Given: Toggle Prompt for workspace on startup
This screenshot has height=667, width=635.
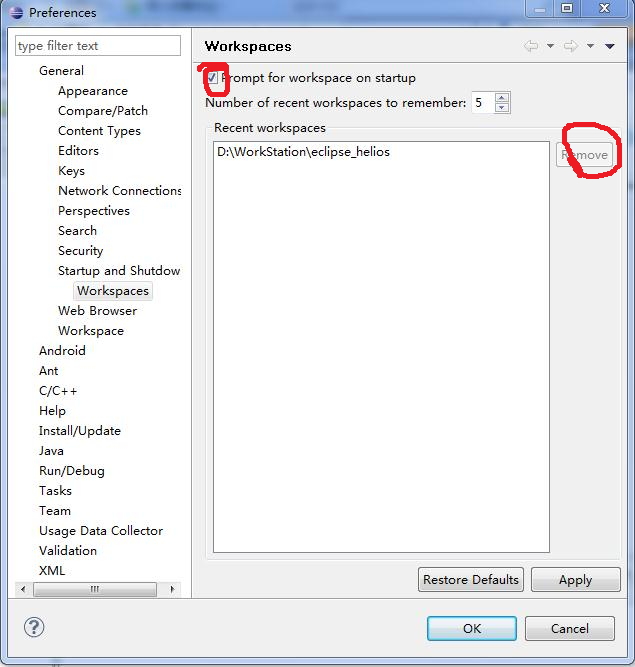Looking at the screenshot, I should [212, 78].
